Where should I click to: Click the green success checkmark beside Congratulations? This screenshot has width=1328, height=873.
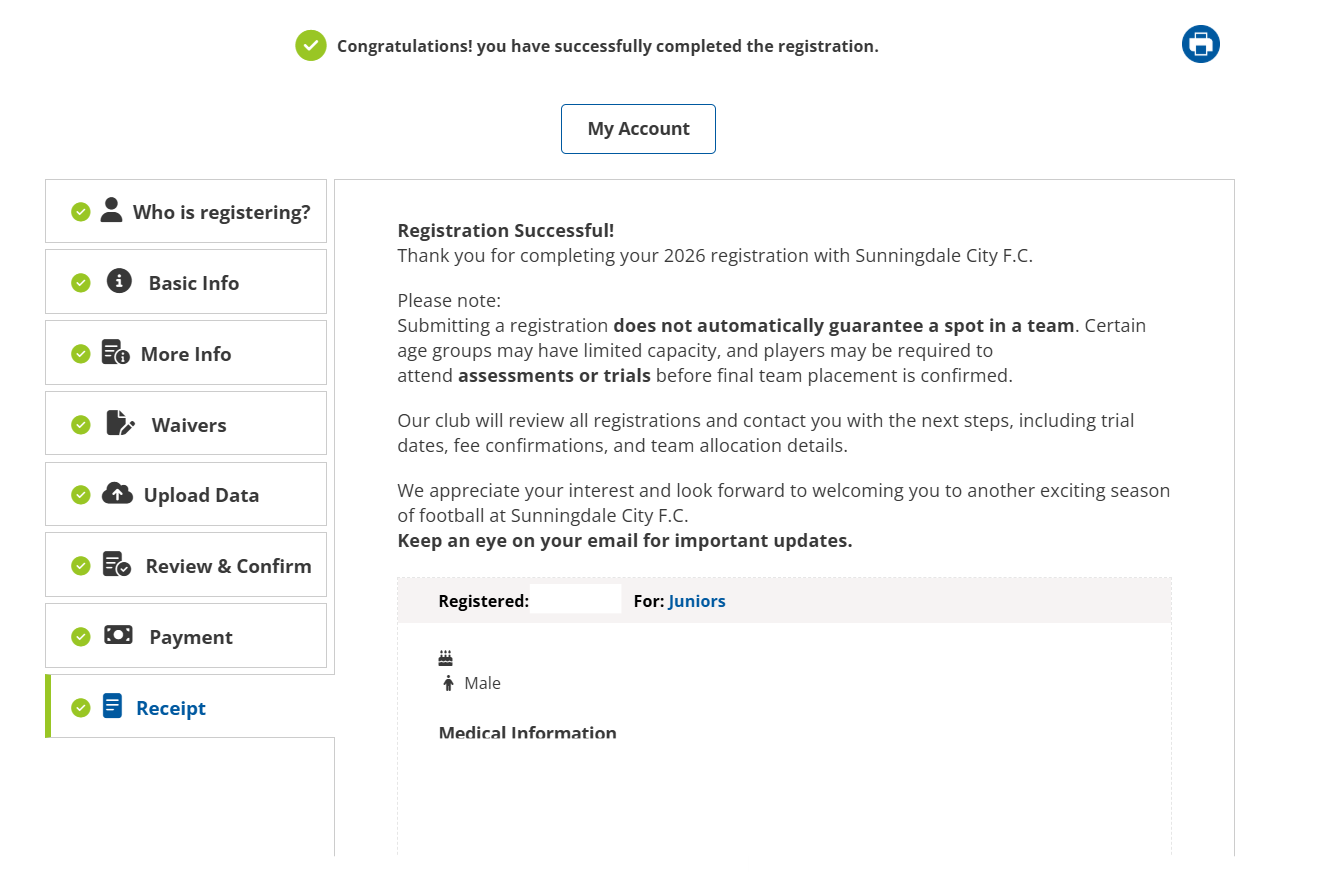(311, 45)
